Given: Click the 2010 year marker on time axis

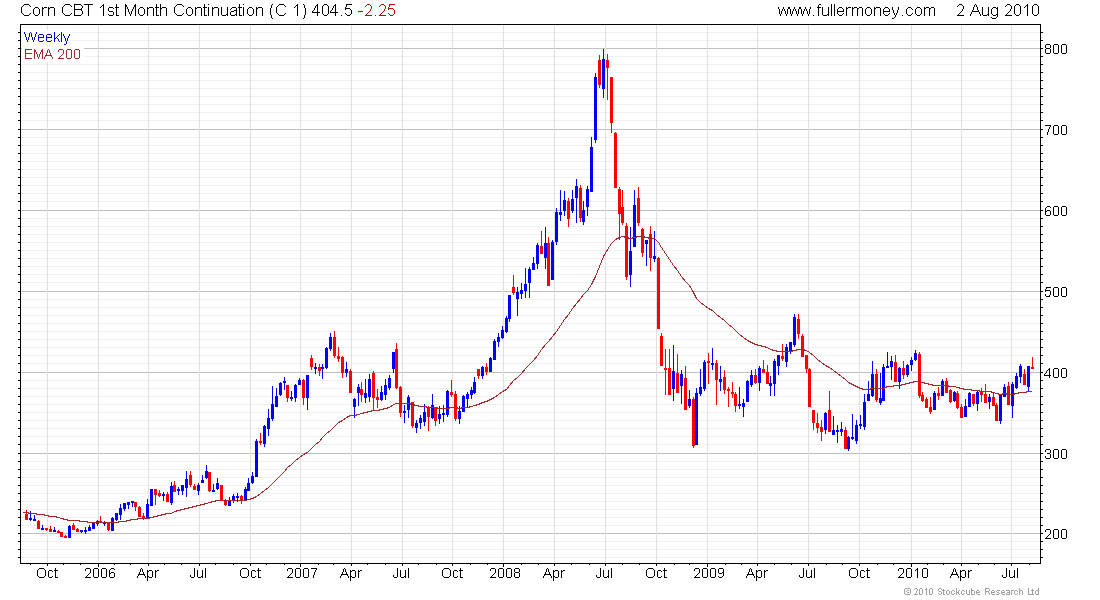Looking at the screenshot, I should click(x=912, y=573).
